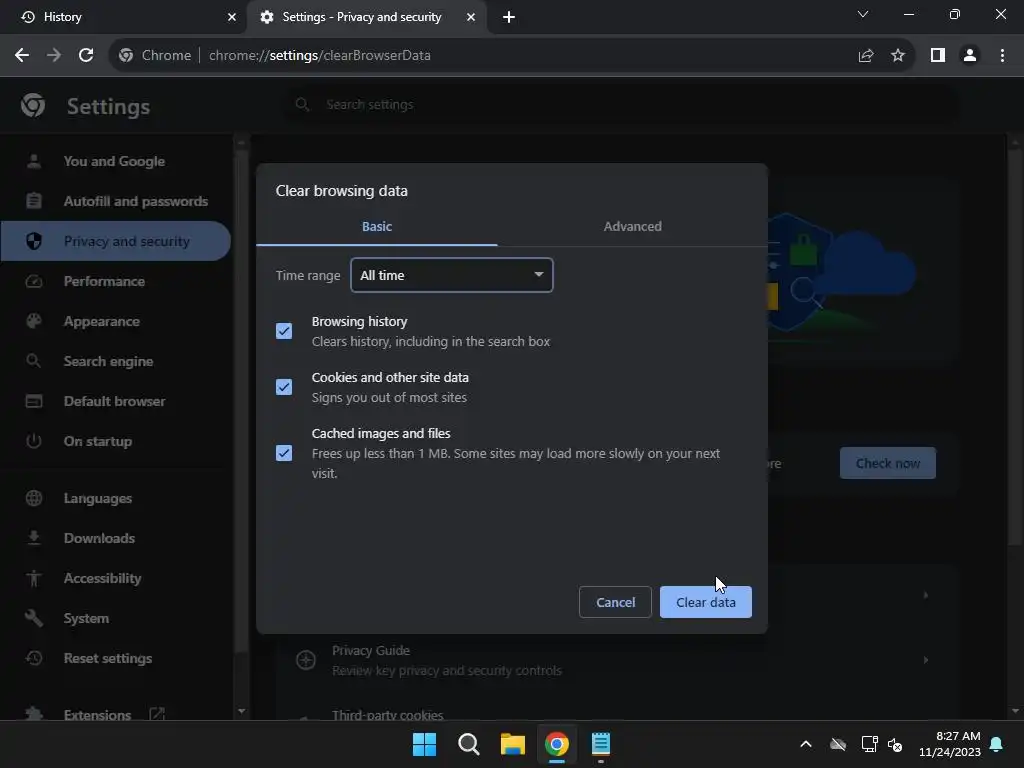Open Privacy and security section
This screenshot has height=768, width=1024.
click(115, 241)
